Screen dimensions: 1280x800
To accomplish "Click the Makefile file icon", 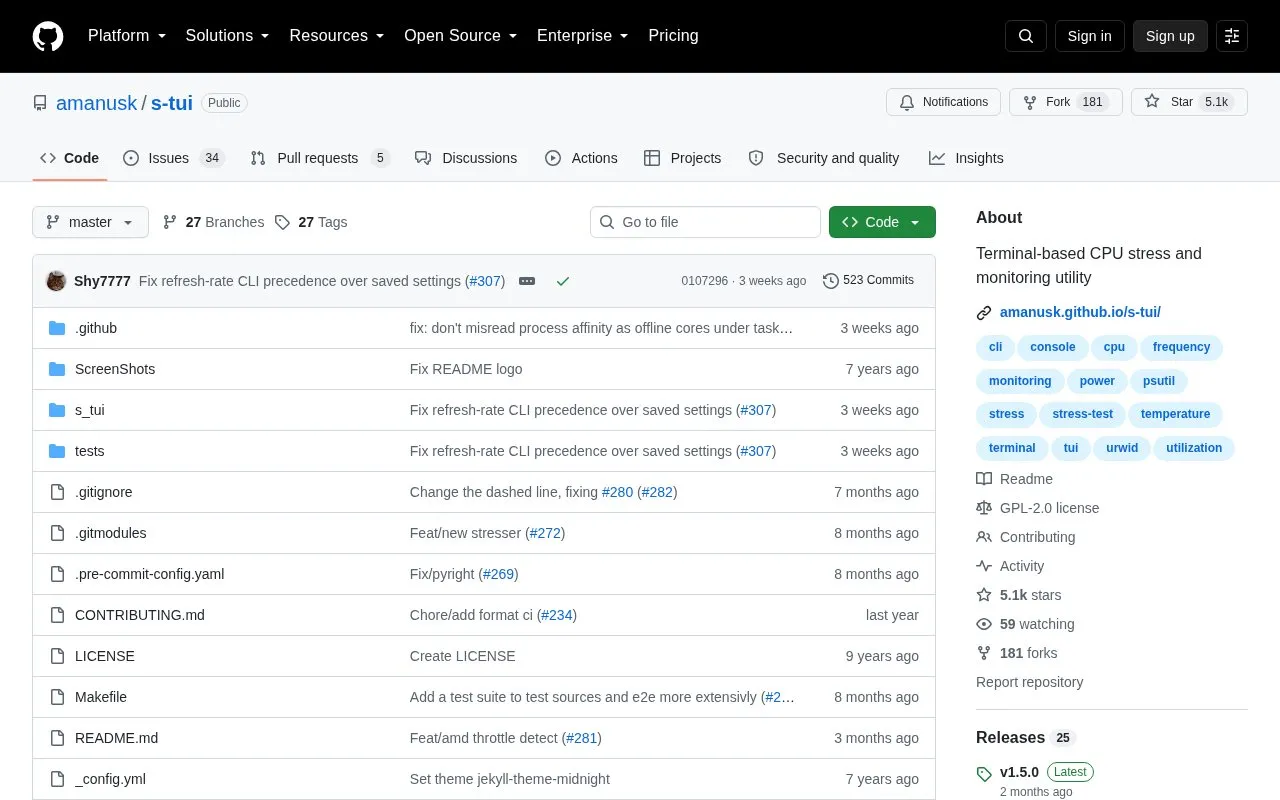I will [57, 697].
